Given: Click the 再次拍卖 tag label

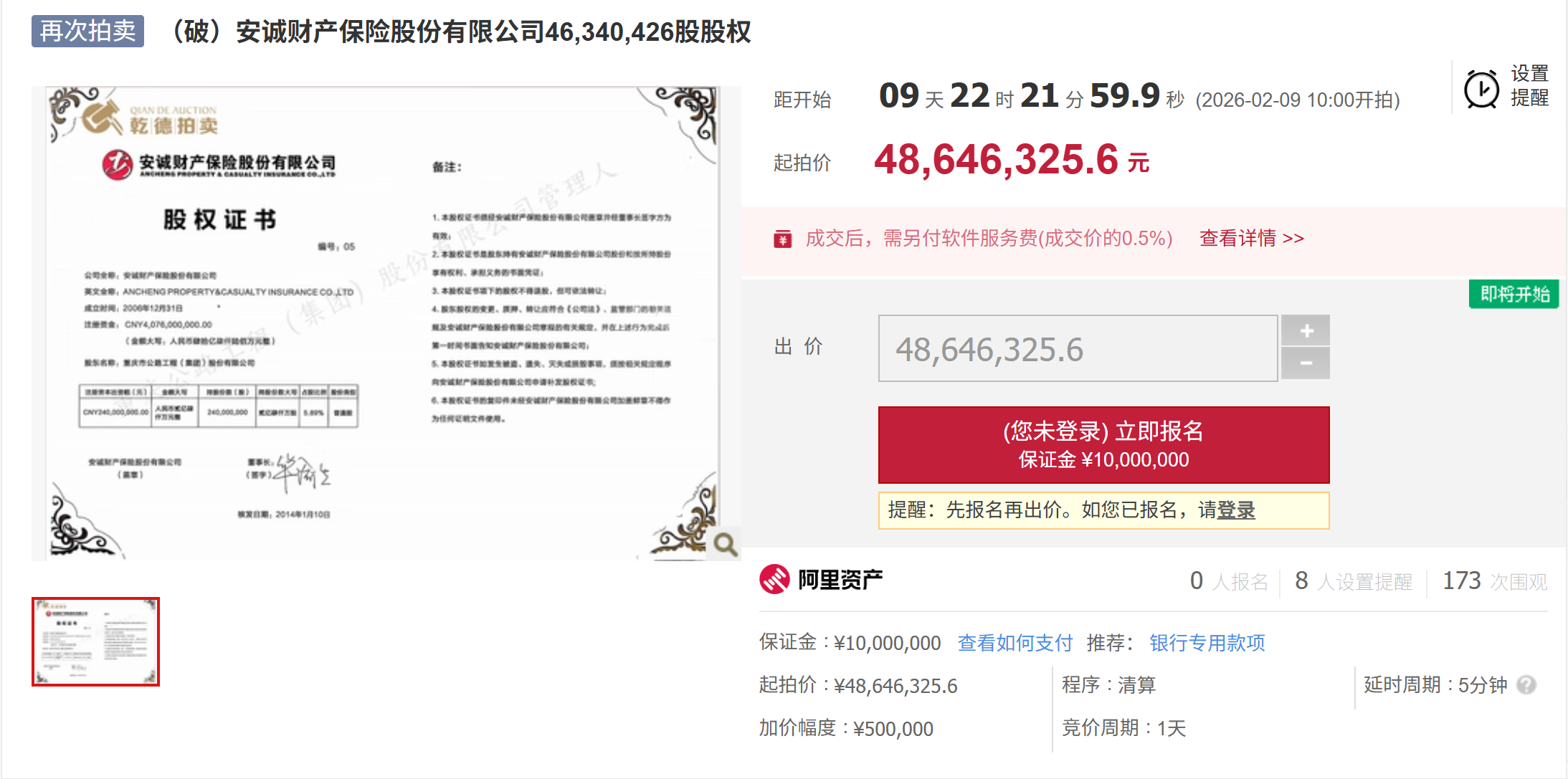Looking at the screenshot, I should [x=87, y=32].
